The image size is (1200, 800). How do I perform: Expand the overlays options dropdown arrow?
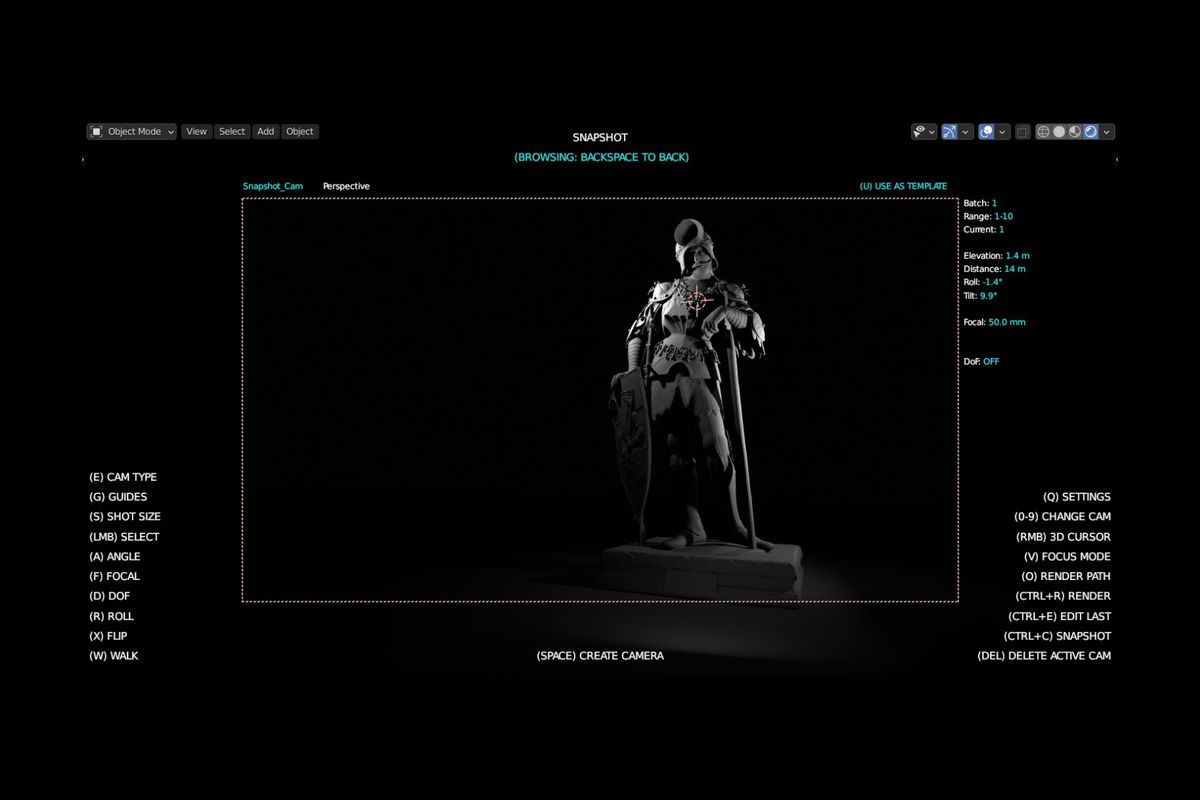click(x=1002, y=131)
